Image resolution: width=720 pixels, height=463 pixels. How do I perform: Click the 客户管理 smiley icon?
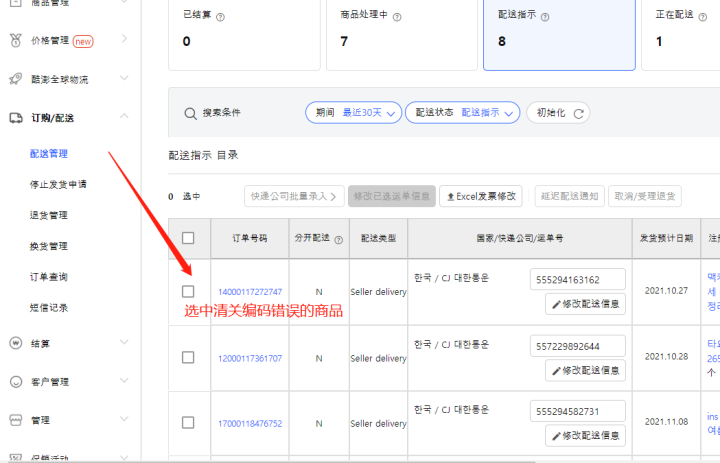(16, 382)
